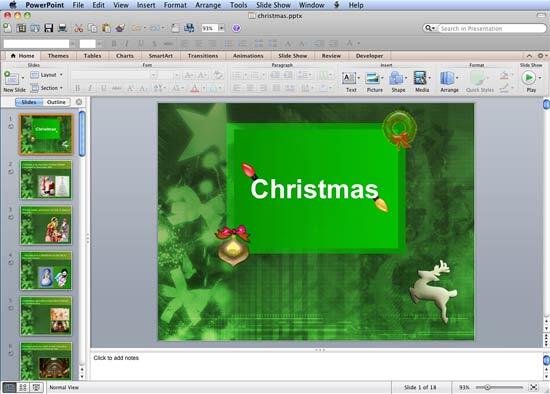
Task: Click the Media Browser icon in toolbar
Action: pos(189,28)
